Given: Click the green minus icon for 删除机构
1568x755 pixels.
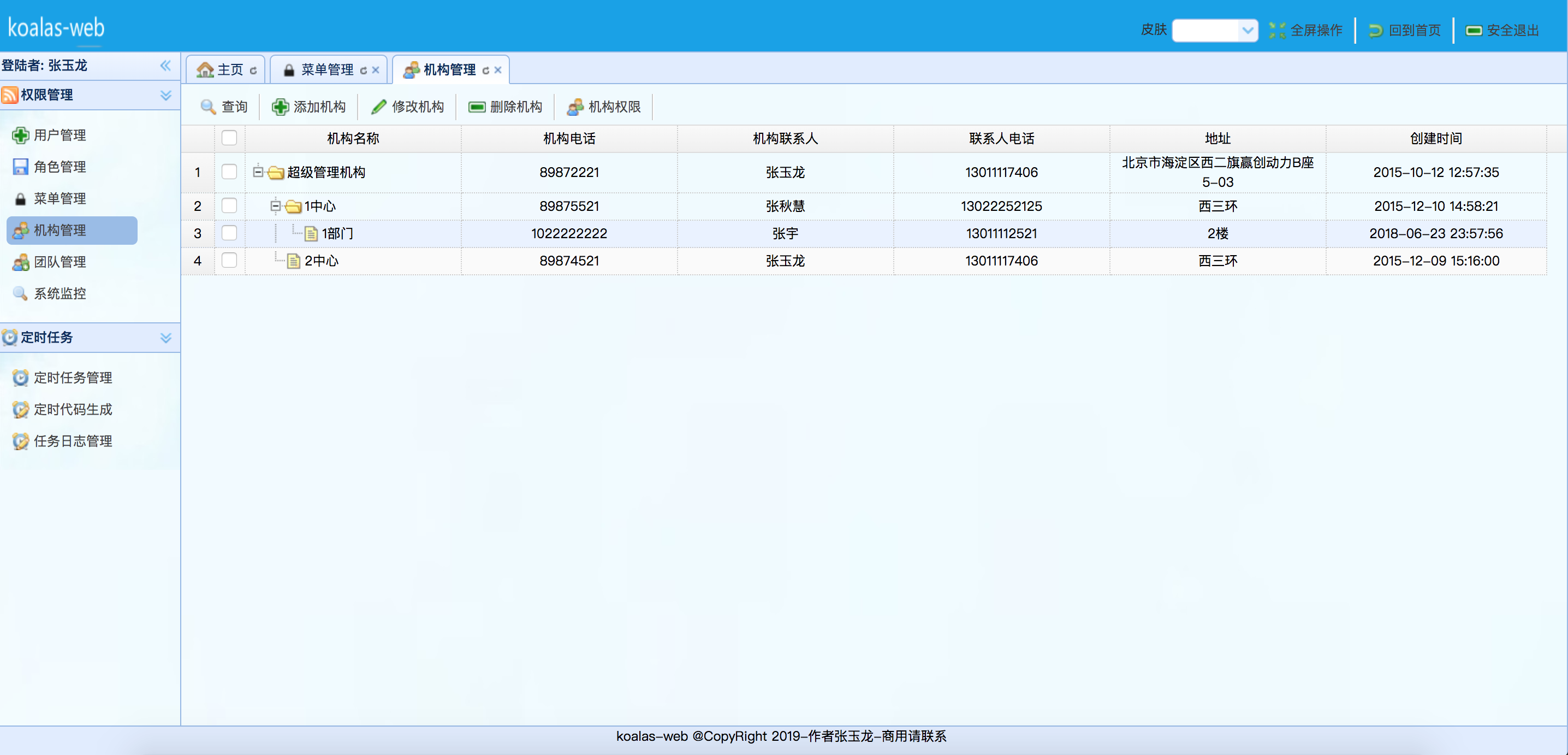Looking at the screenshot, I should (x=477, y=107).
